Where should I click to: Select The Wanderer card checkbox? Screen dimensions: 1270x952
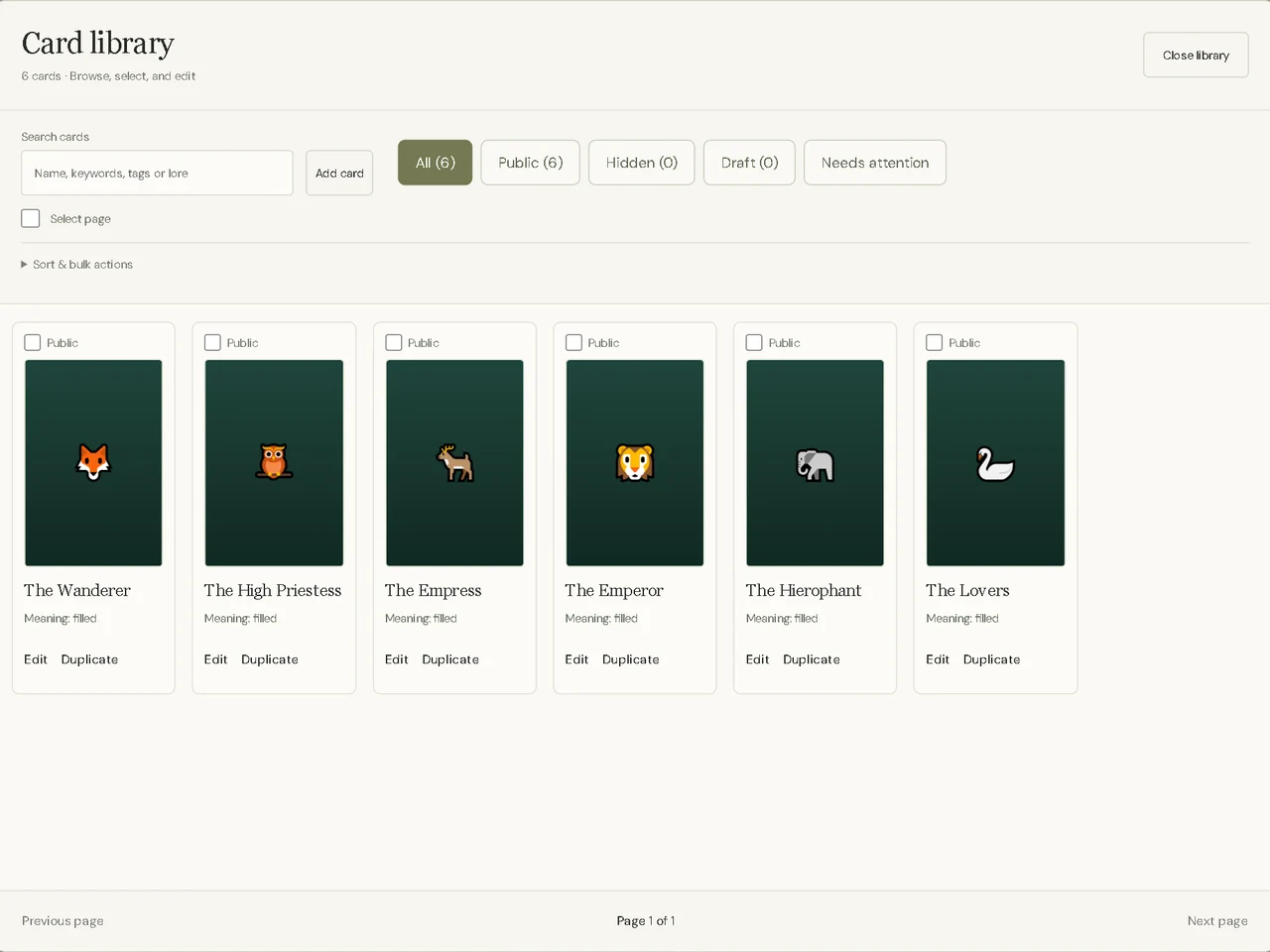point(33,342)
